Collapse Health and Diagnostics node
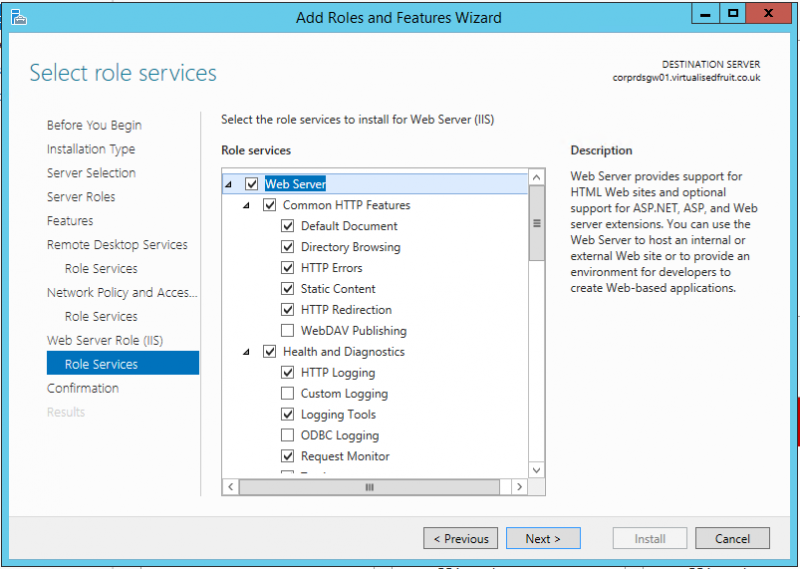800x569 pixels. (247, 352)
